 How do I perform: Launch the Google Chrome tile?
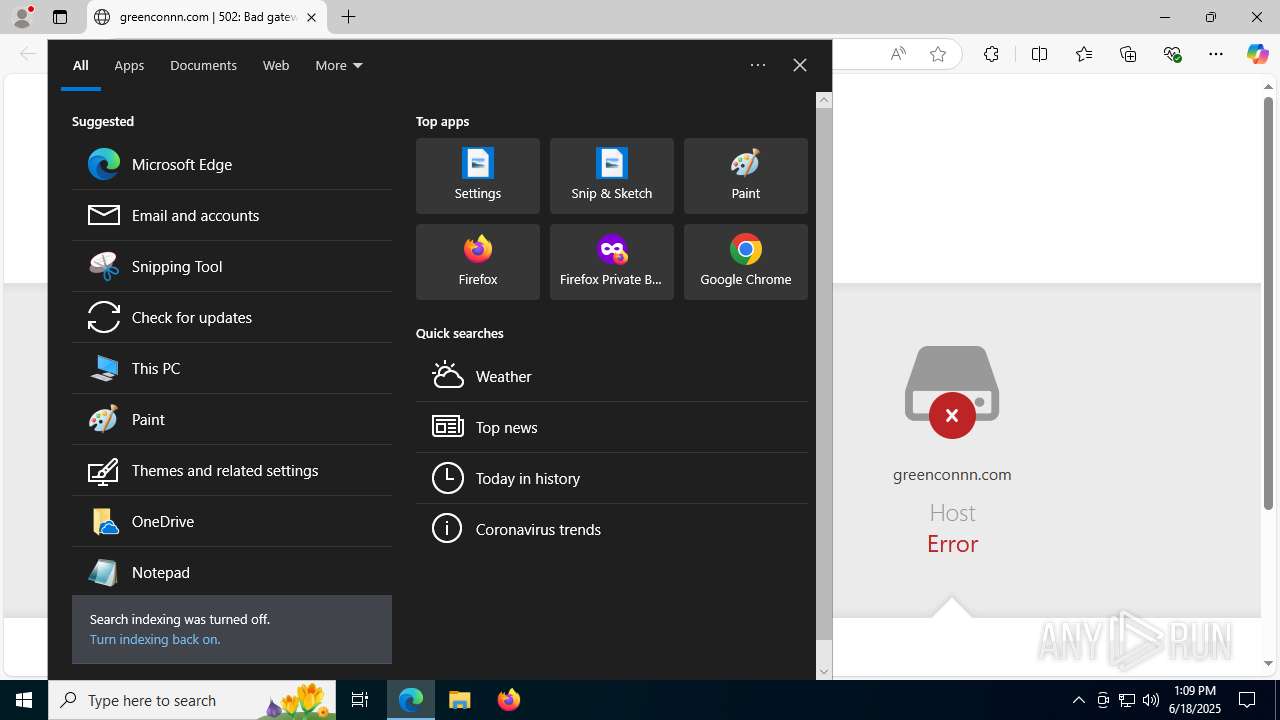click(746, 262)
